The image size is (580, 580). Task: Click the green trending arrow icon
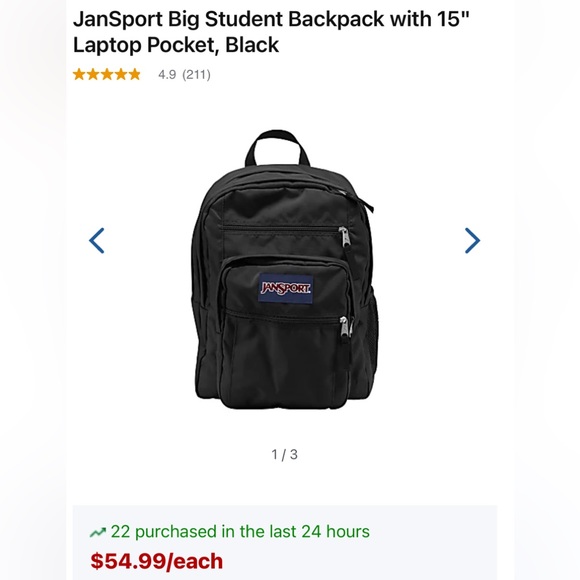[98, 532]
